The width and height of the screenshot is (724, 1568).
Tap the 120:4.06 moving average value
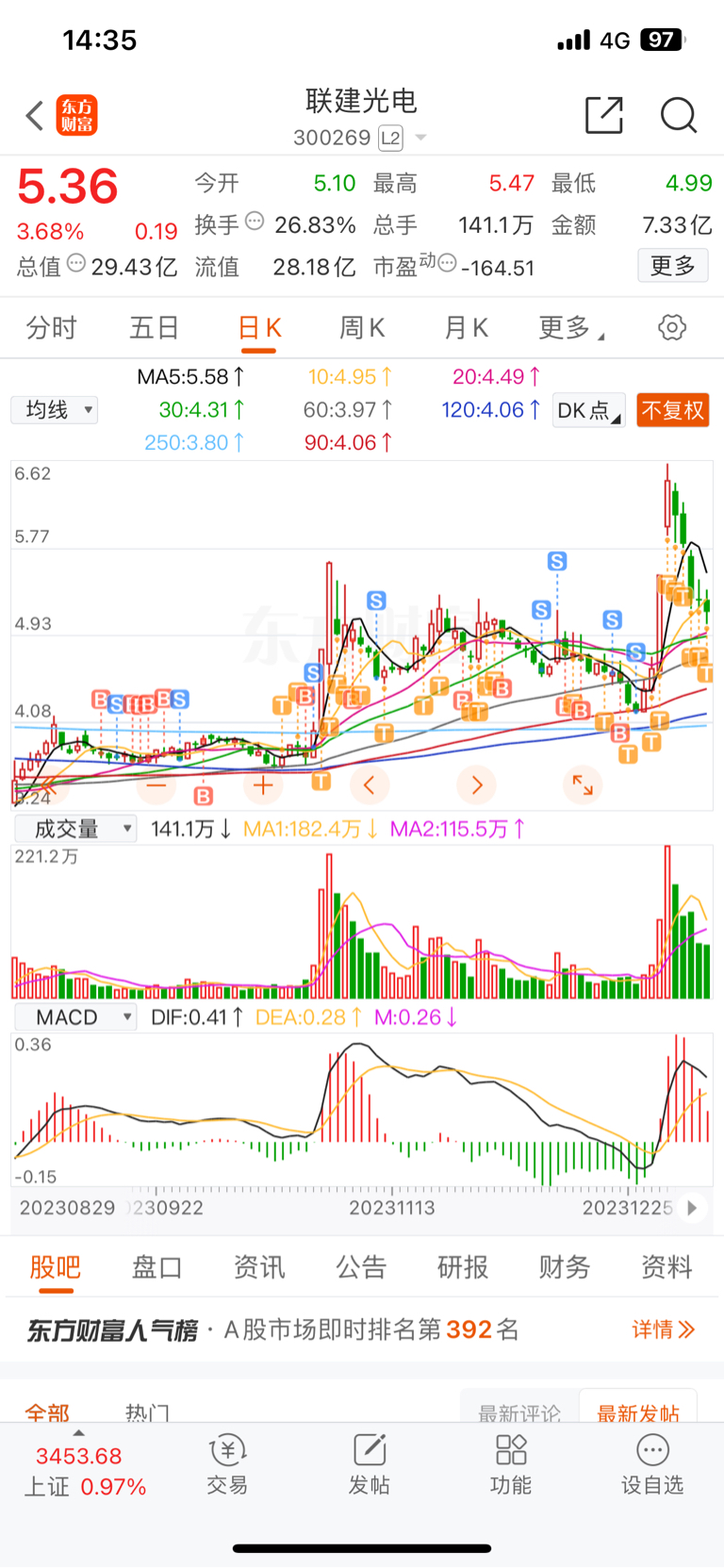(x=491, y=410)
